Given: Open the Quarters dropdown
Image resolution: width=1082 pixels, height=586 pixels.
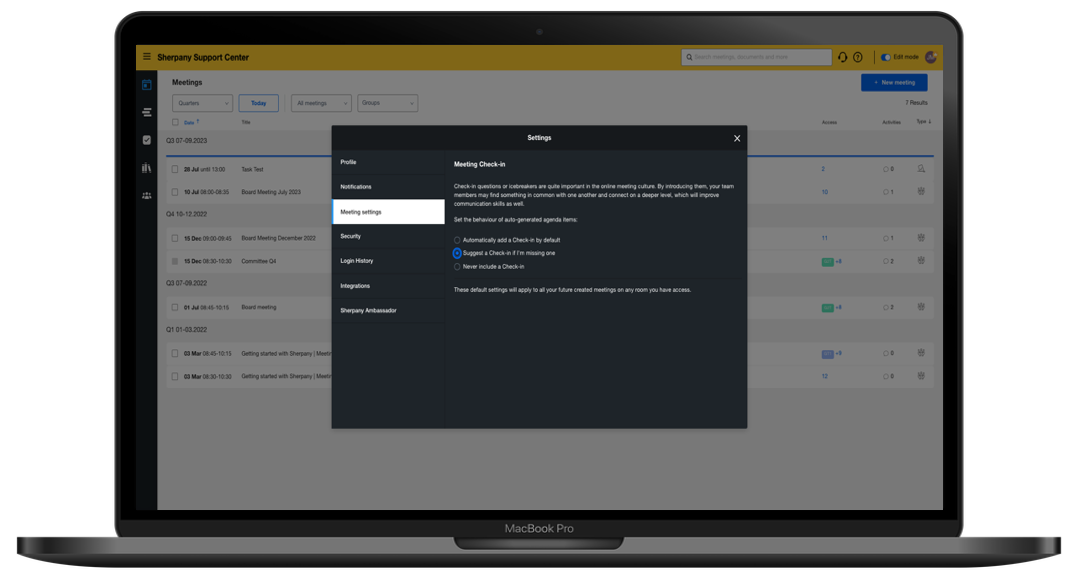Looking at the screenshot, I should point(202,103).
